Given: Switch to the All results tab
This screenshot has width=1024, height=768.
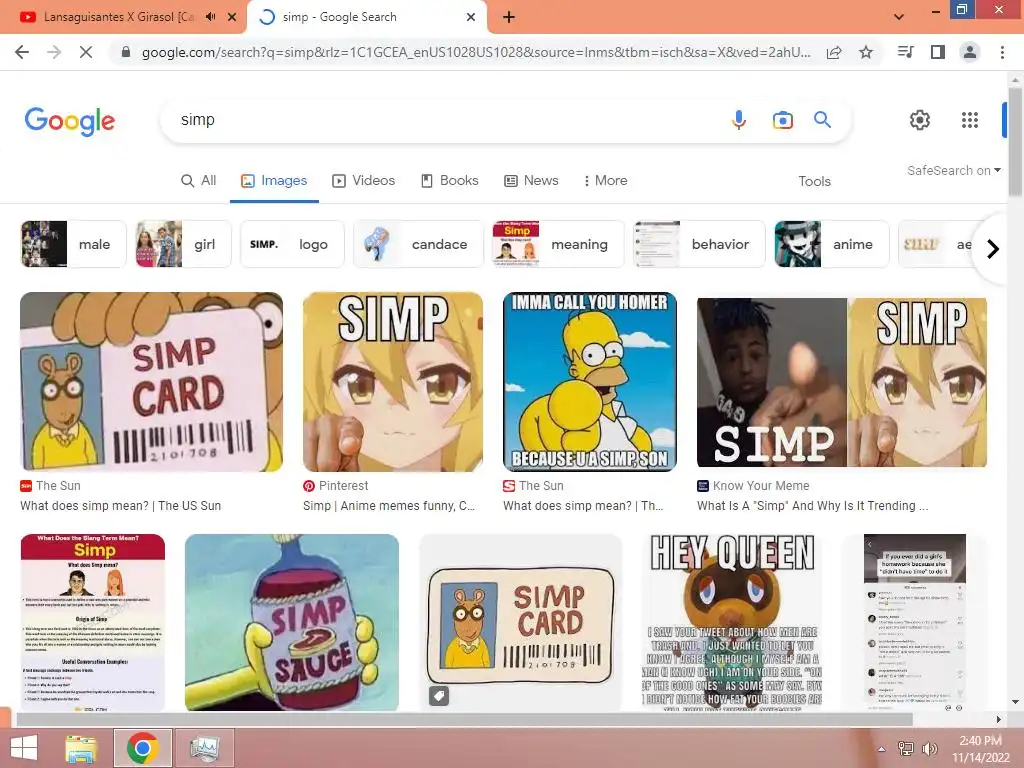Looking at the screenshot, I should pyautogui.click(x=199, y=180).
